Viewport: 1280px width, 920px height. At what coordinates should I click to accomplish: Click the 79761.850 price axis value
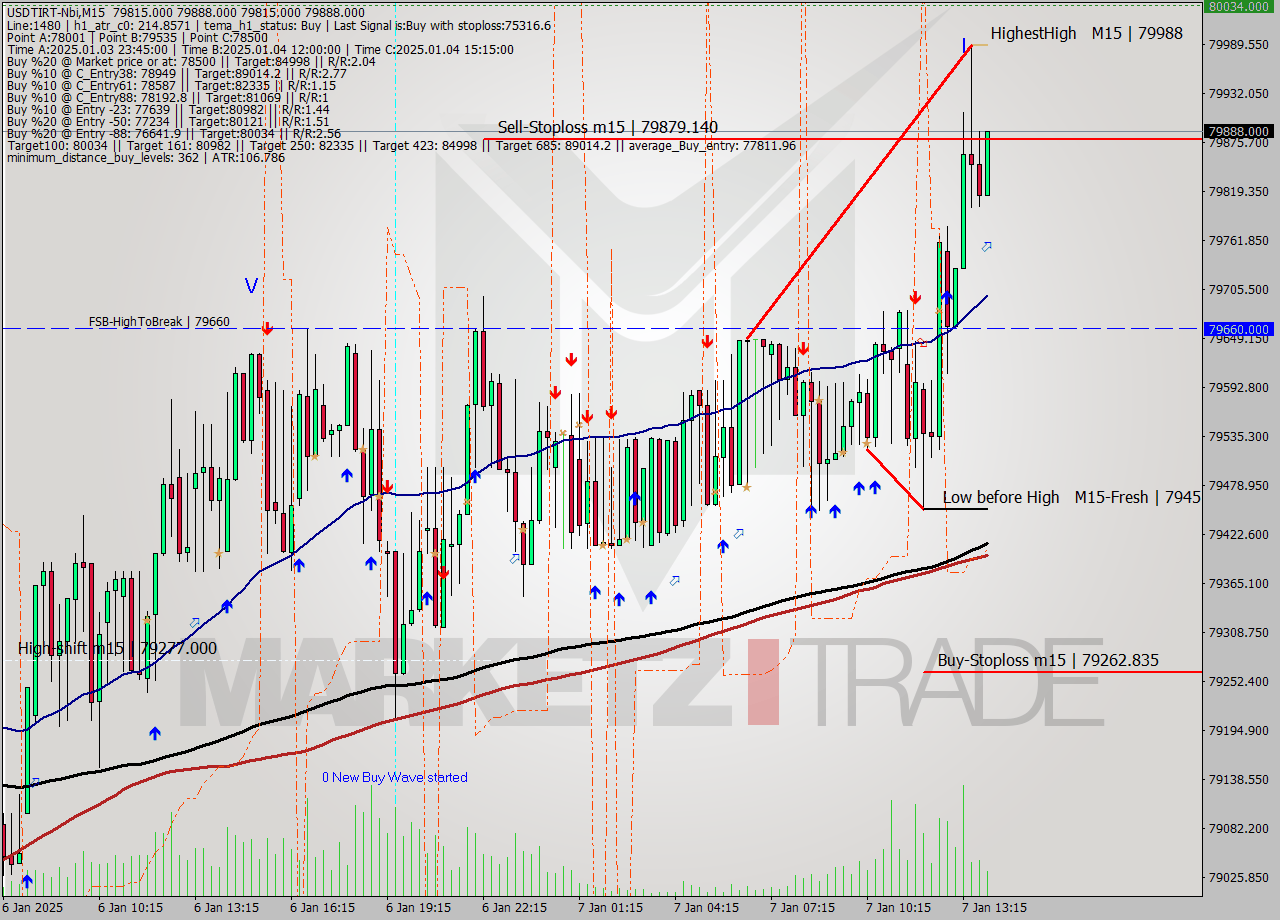1240,240
